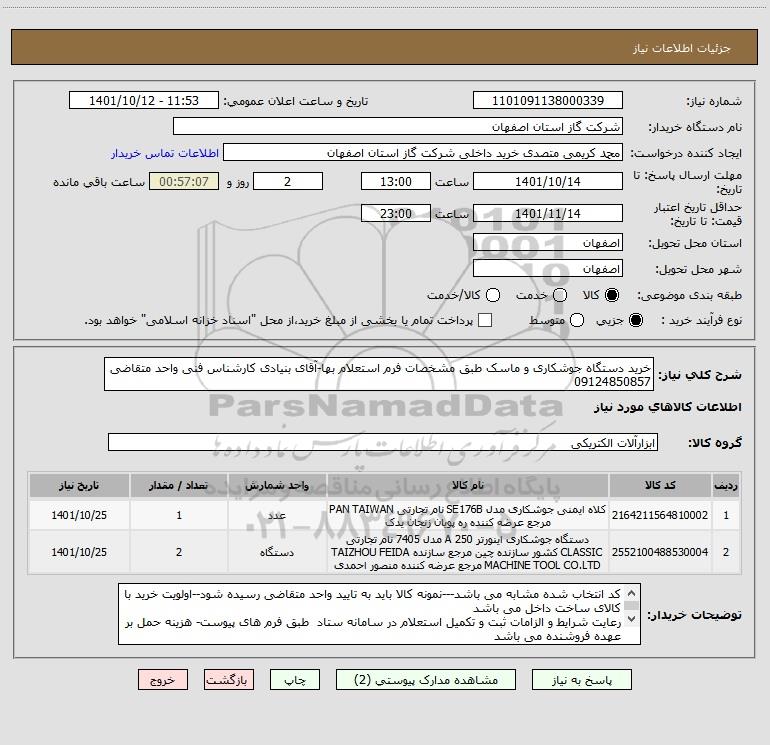Click scroll-up arrow in توضیحات خریدار box
Image resolution: width=770 pixels, height=745 pixels.
[632, 593]
